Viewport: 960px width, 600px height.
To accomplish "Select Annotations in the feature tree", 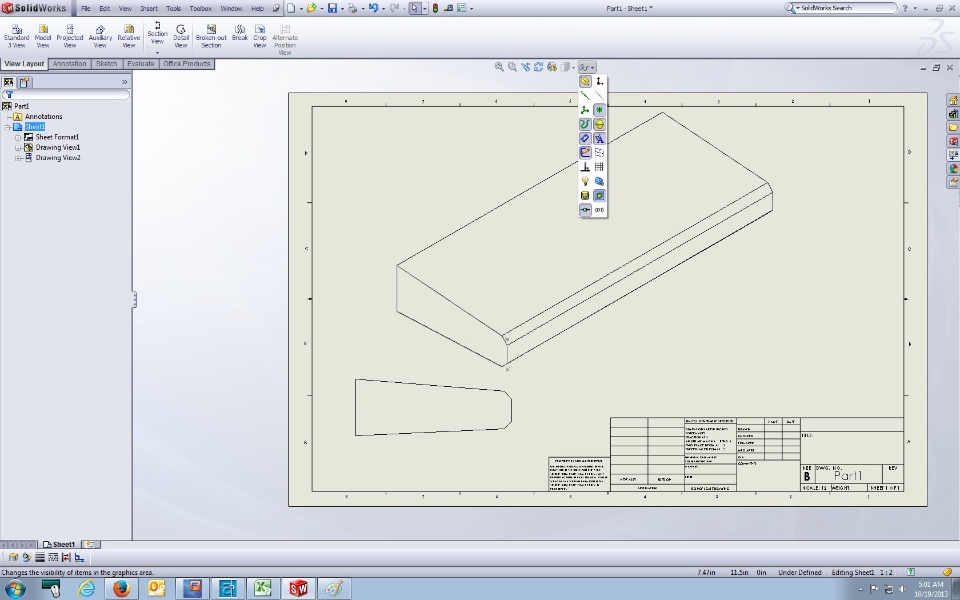I will (x=43, y=116).
